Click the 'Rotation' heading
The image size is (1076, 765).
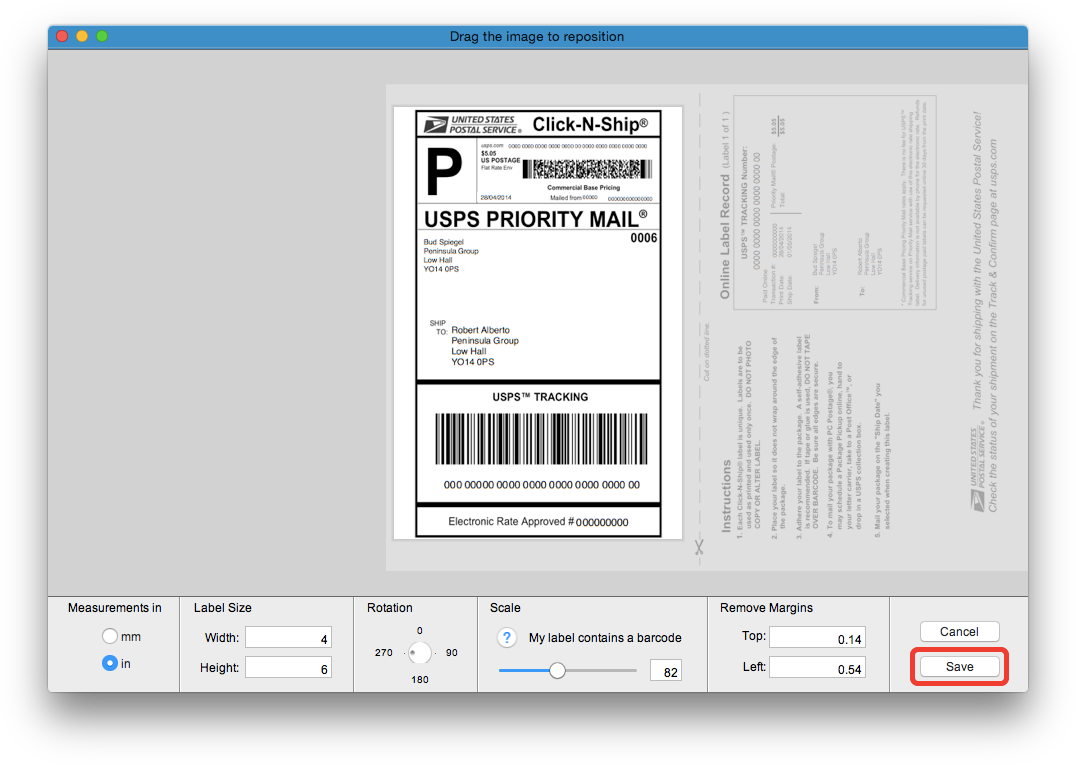(390, 608)
